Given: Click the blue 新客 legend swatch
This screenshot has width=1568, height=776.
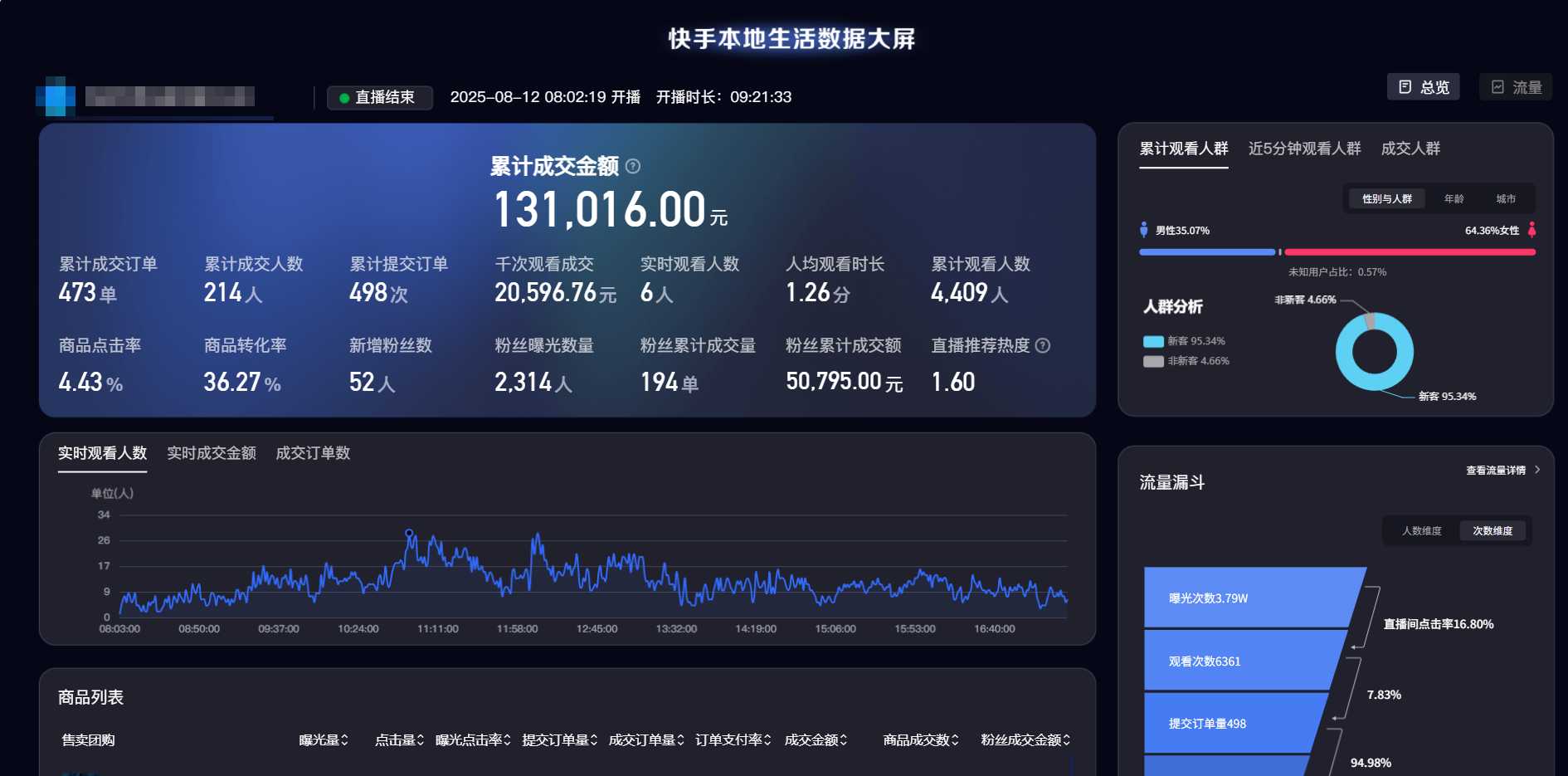Looking at the screenshot, I should click(1153, 341).
